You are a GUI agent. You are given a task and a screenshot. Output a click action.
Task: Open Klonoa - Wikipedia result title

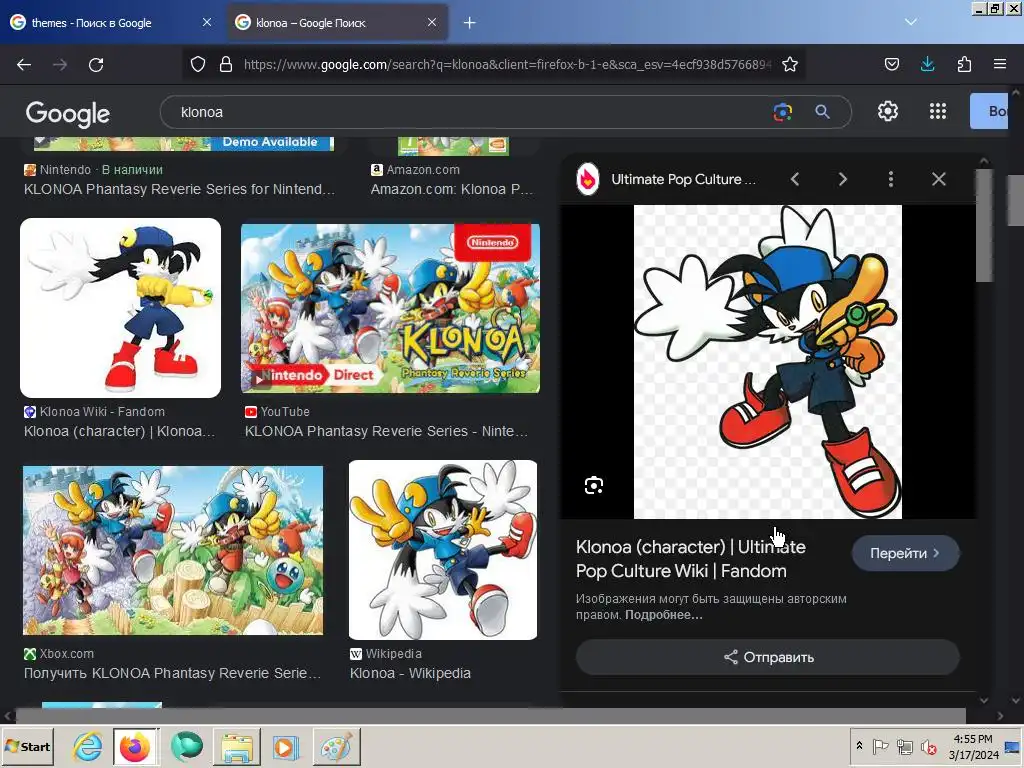click(410, 673)
